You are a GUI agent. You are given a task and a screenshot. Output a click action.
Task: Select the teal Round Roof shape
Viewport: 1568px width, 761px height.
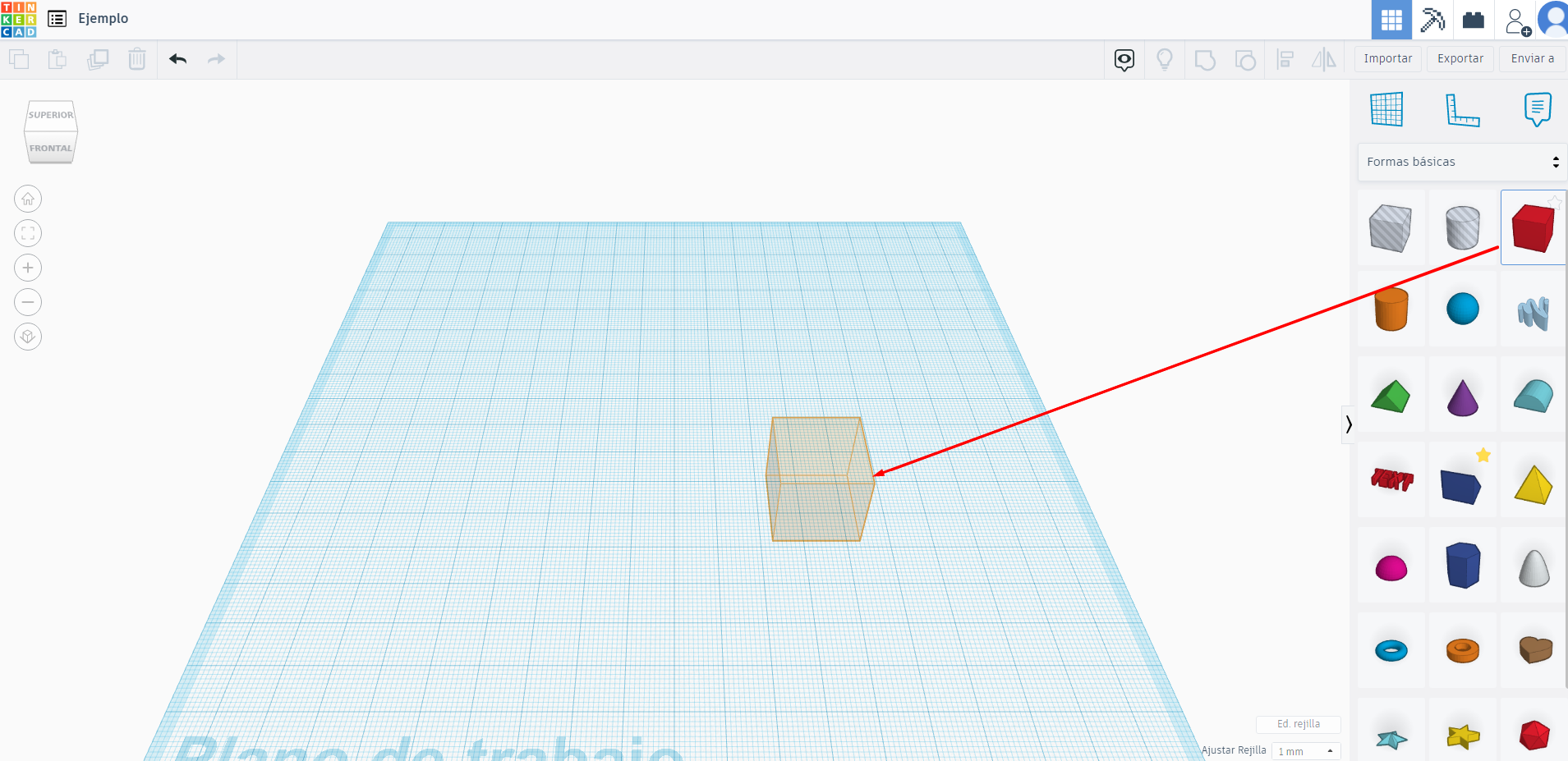point(1534,397)
